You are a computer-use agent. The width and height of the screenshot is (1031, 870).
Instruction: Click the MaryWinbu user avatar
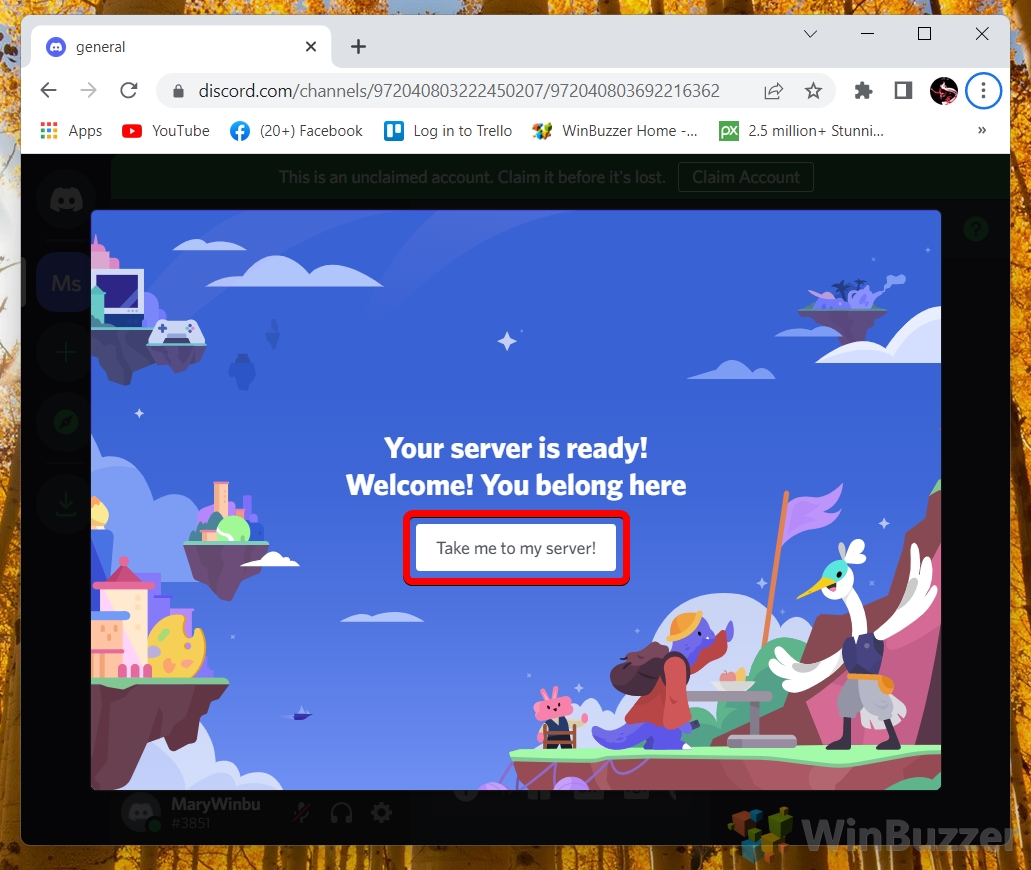click(141, 813)
